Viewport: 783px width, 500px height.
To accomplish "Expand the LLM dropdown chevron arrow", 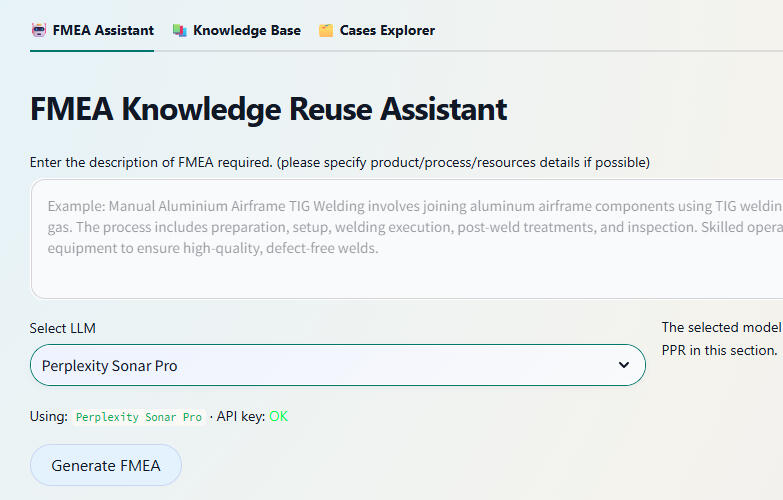I will pos(624,366).
